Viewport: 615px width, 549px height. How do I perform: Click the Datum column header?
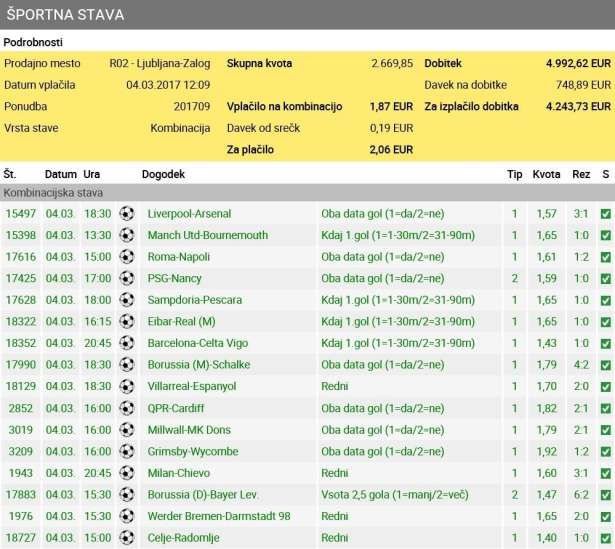[x=60, y=174]
